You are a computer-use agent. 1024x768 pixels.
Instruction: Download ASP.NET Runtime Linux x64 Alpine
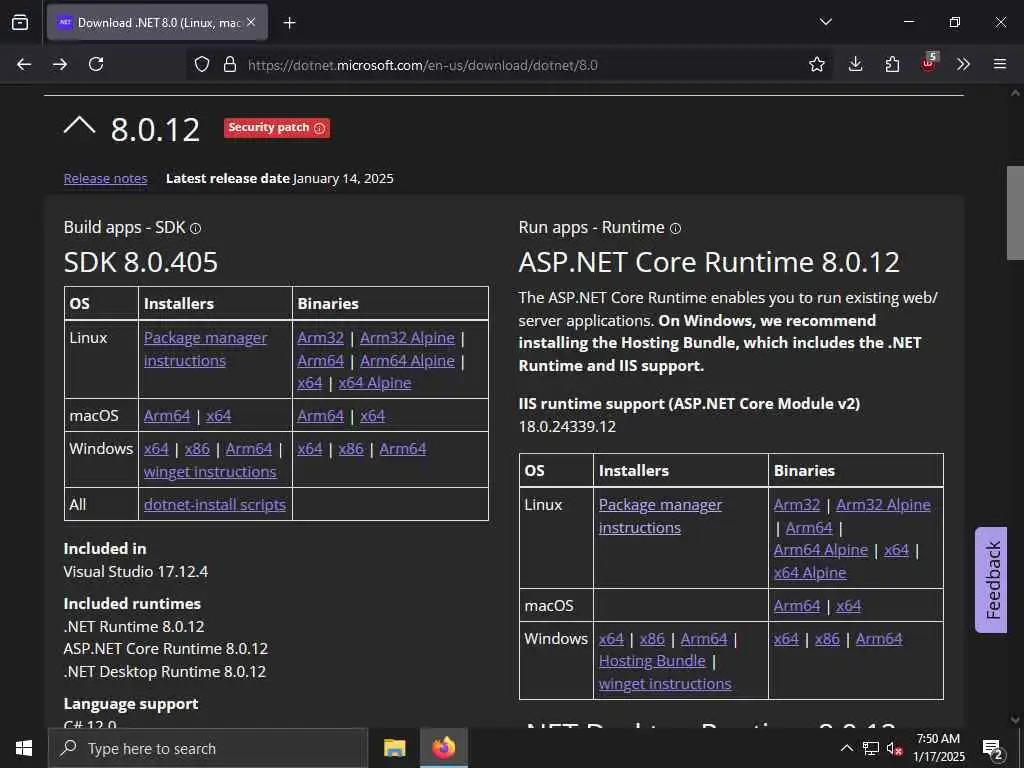click(810, 573)
